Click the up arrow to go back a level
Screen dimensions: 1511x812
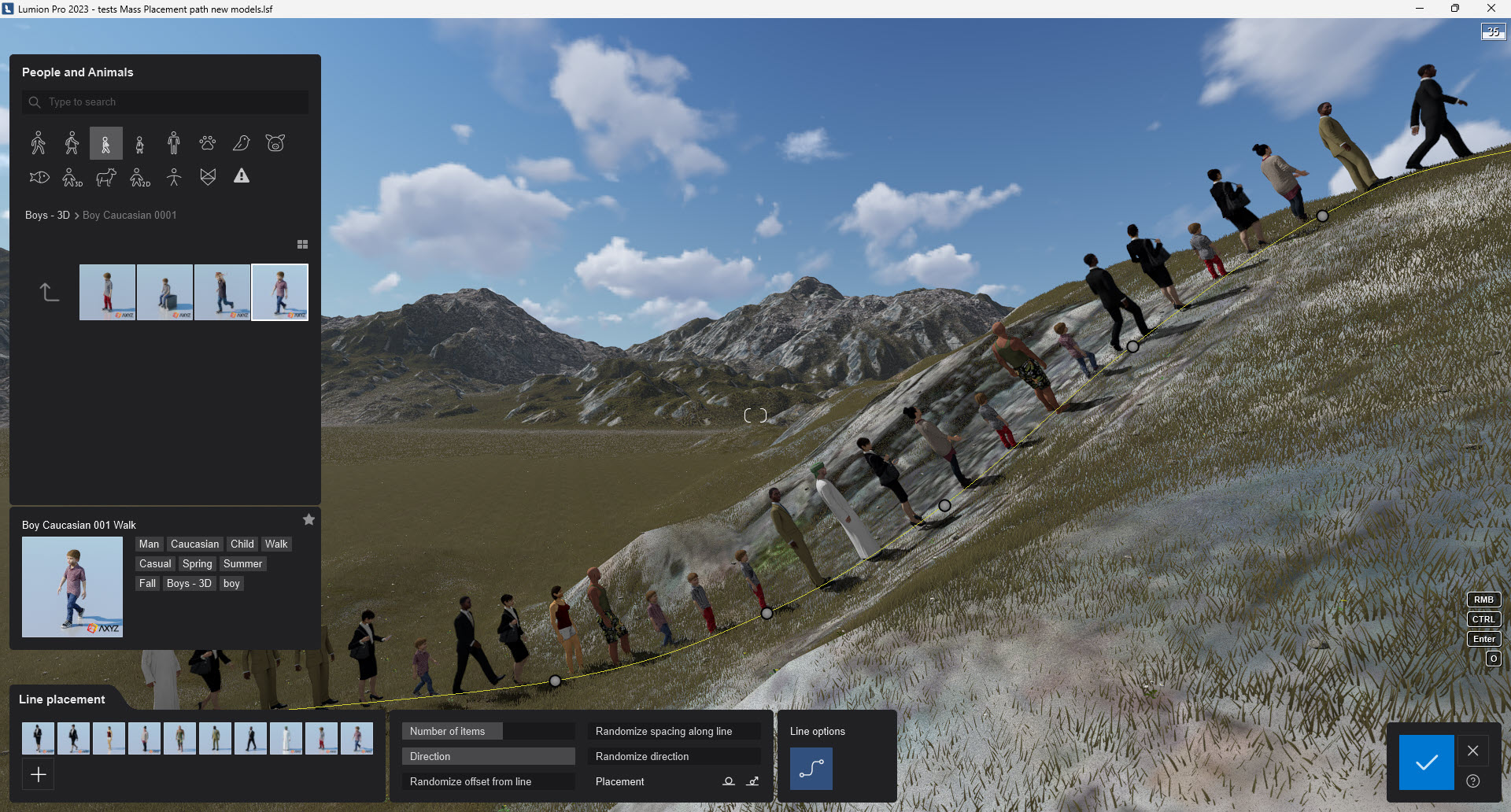(x=48, y=292)
